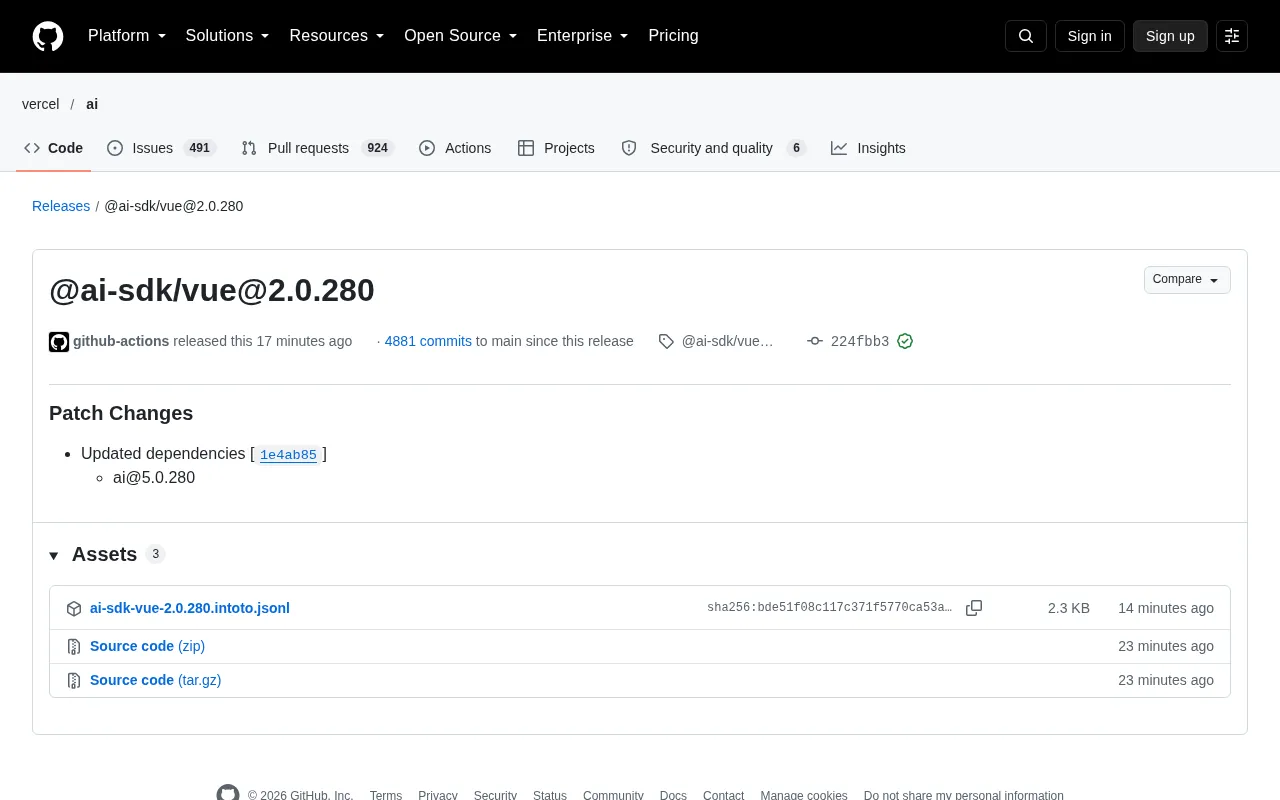Switch to the Code tab

54,148
